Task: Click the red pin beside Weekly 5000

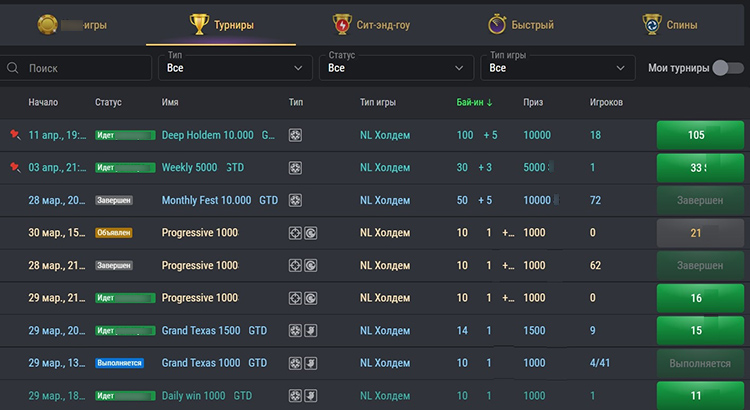Action: coord(14,168)
